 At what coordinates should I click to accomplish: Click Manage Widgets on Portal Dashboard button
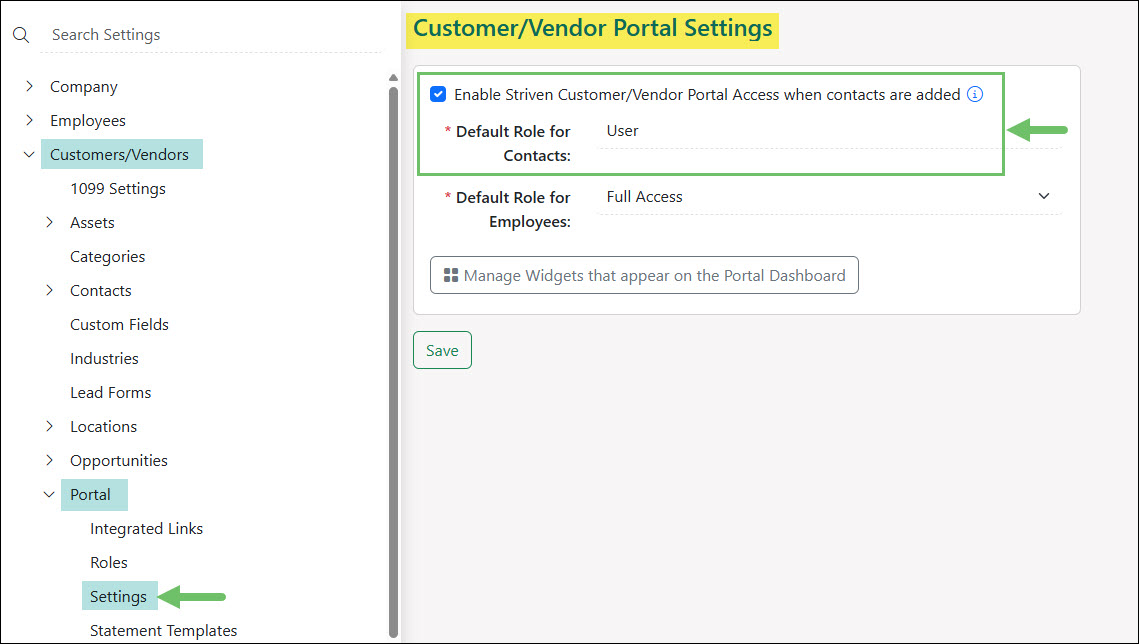[644, 276]
